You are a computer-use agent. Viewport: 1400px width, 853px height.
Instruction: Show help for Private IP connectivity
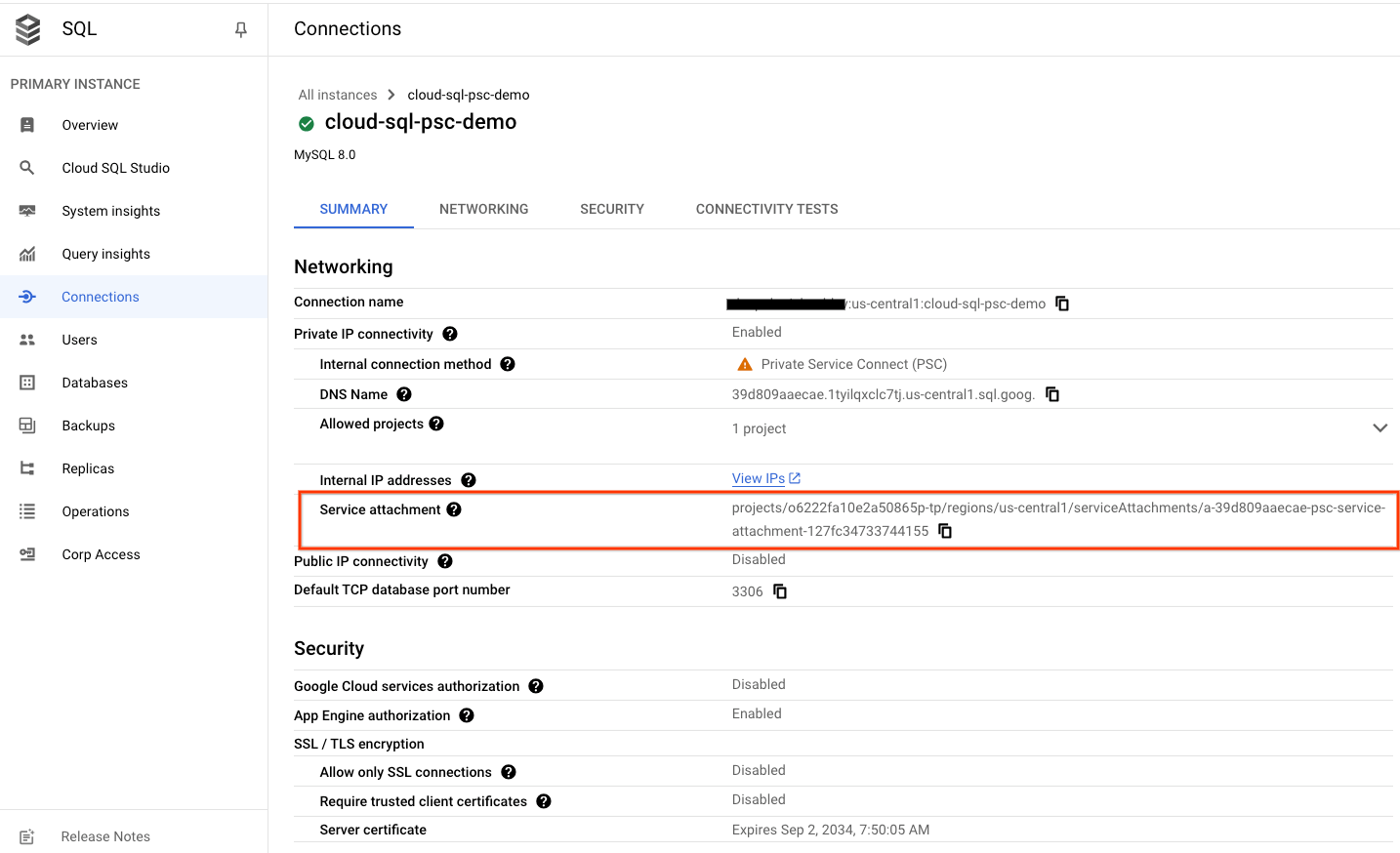[450, 334]
